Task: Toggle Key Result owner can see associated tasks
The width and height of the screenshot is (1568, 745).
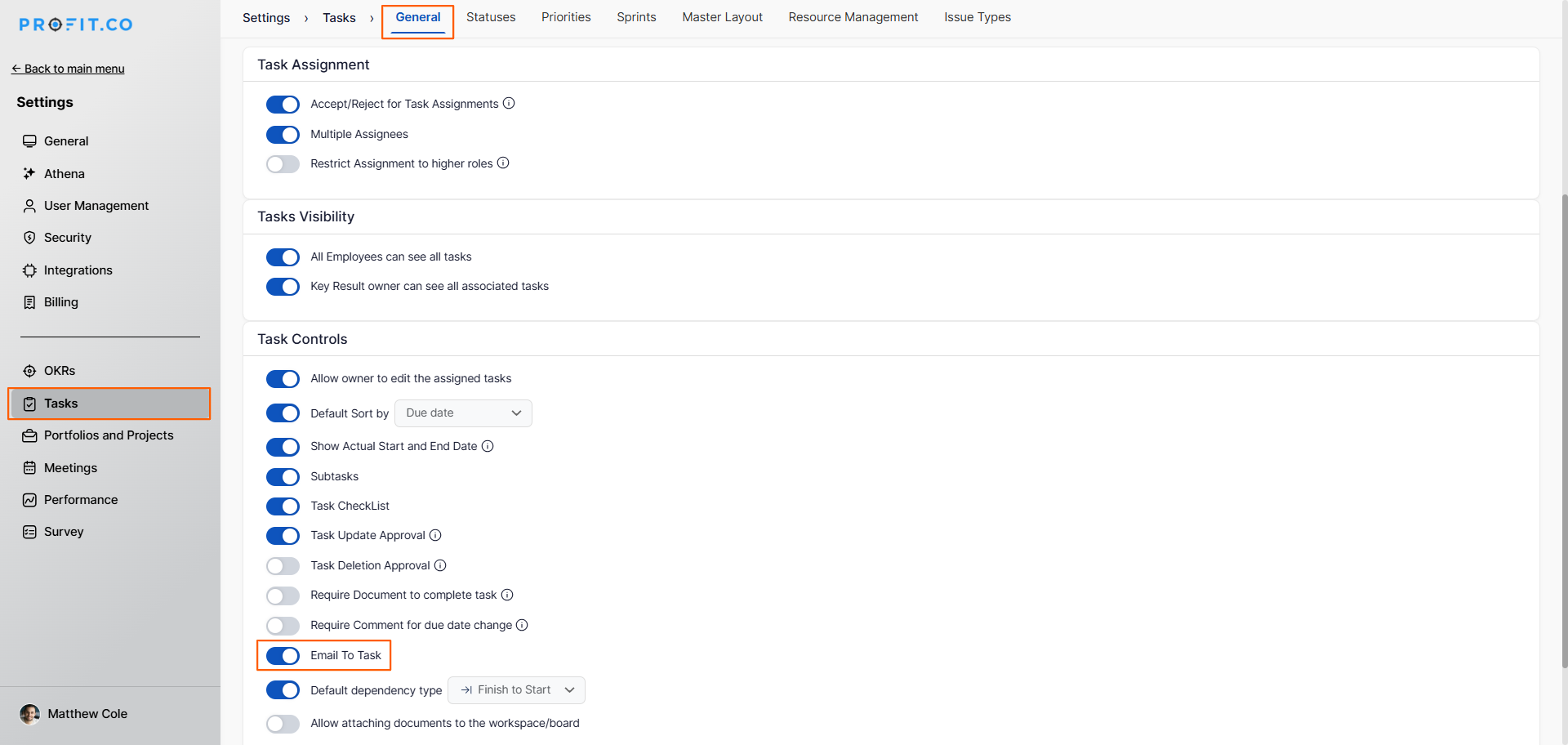Action: click(x=283, y=287)
